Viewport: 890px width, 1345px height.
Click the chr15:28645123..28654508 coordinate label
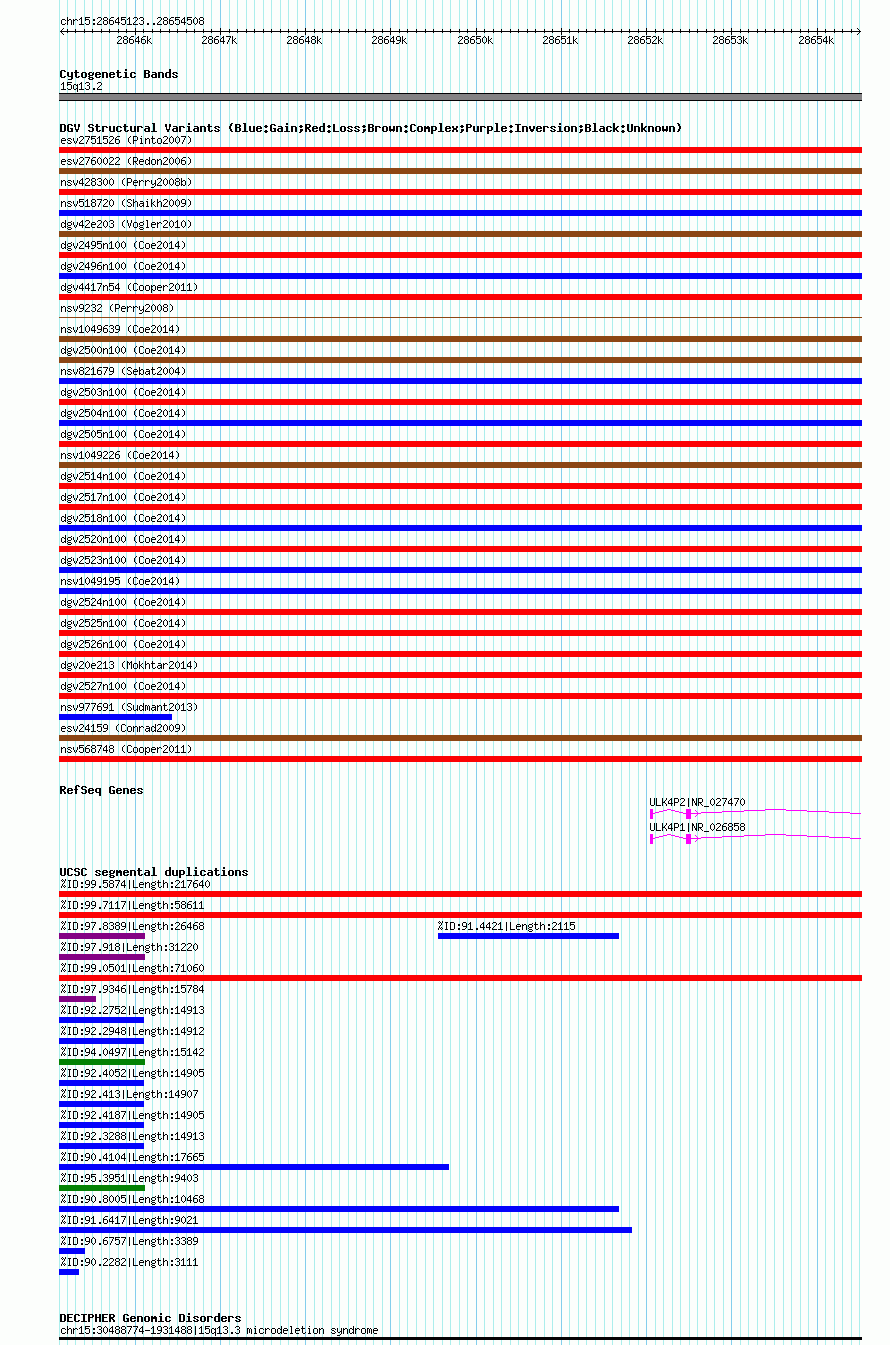pyautogui.click(x=132, y=21)
